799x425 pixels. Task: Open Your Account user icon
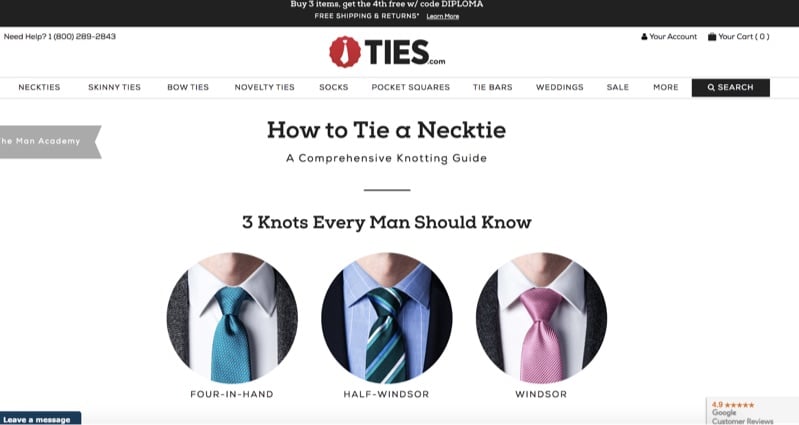pyautogui.click(x=644, y=37)
